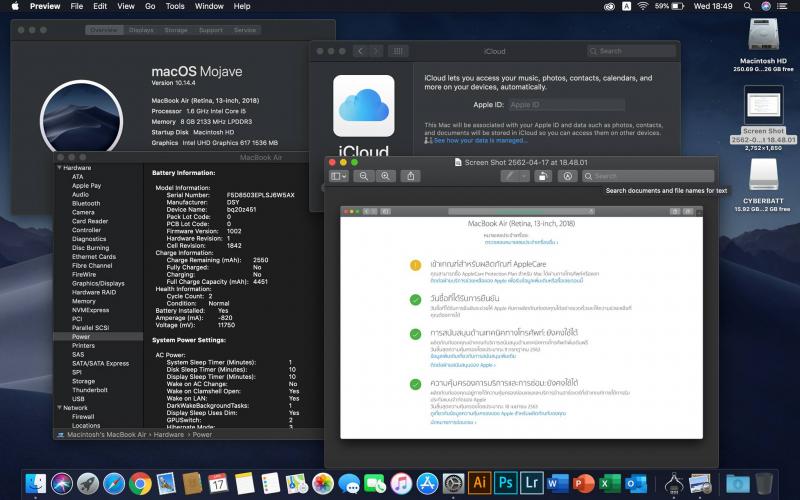Open the View menu
The height and width of the screenshot is (500, 800).
click(x=126, y=6)
